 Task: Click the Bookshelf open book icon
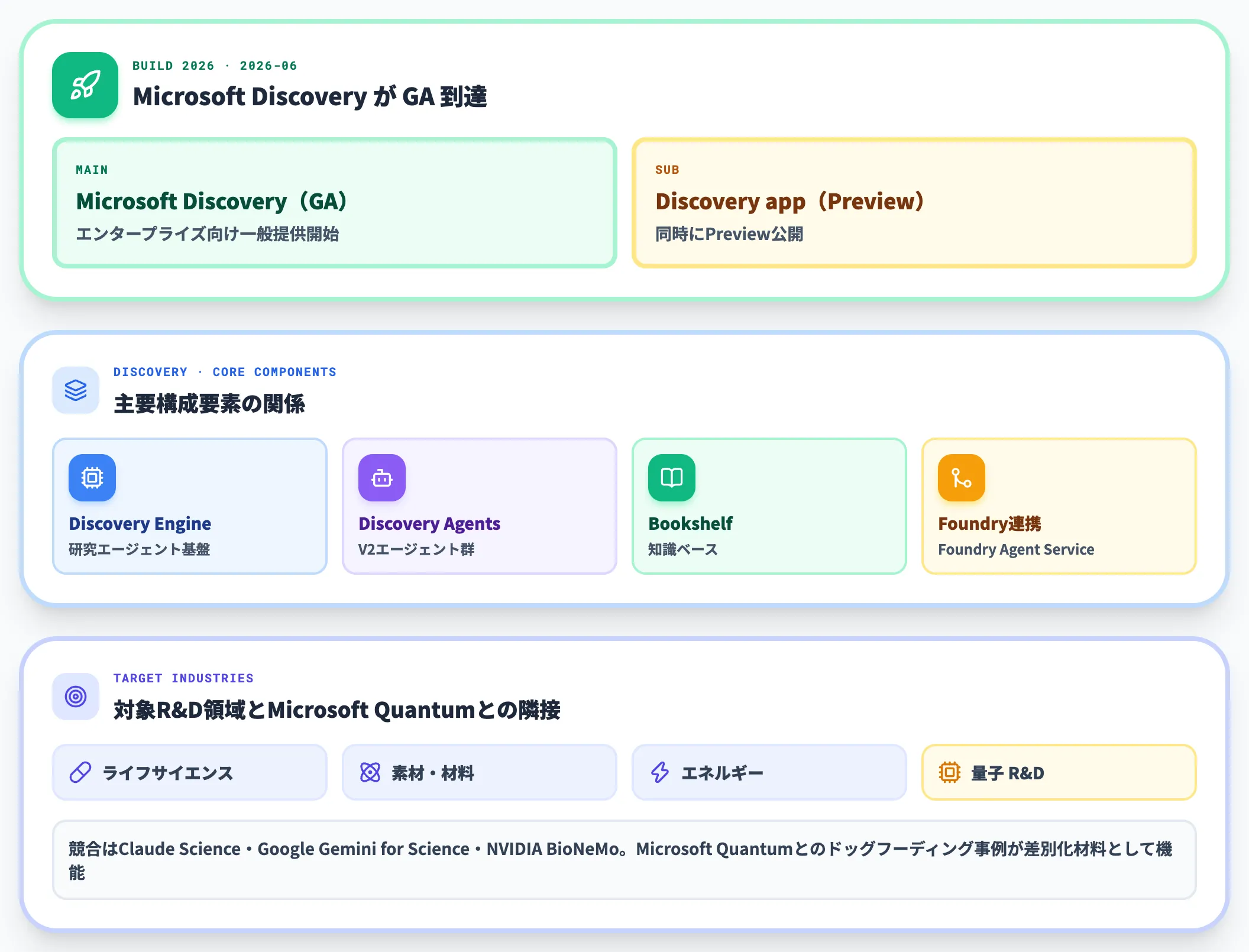point(672,478)
